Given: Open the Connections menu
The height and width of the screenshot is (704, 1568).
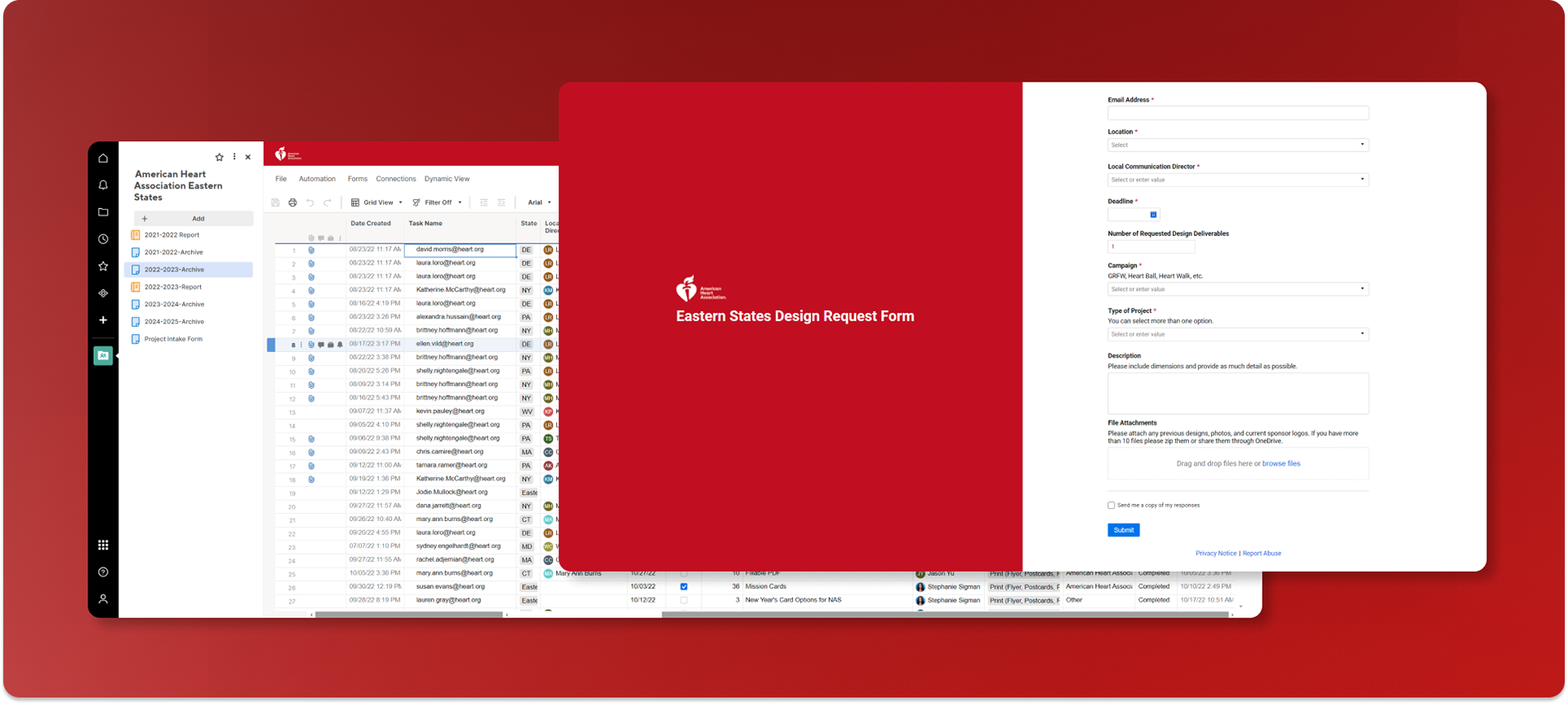Looking at the screenshot, I should point(396,179).
